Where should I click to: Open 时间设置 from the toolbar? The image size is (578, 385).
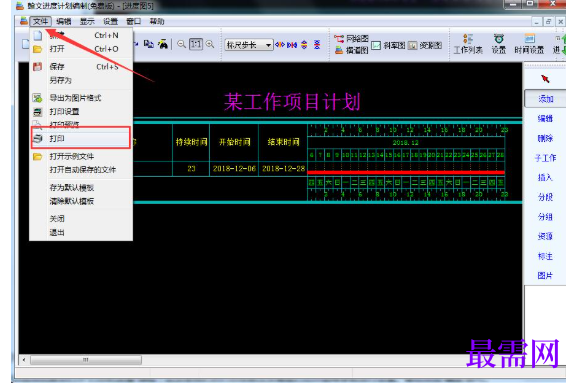pos(529,44)
